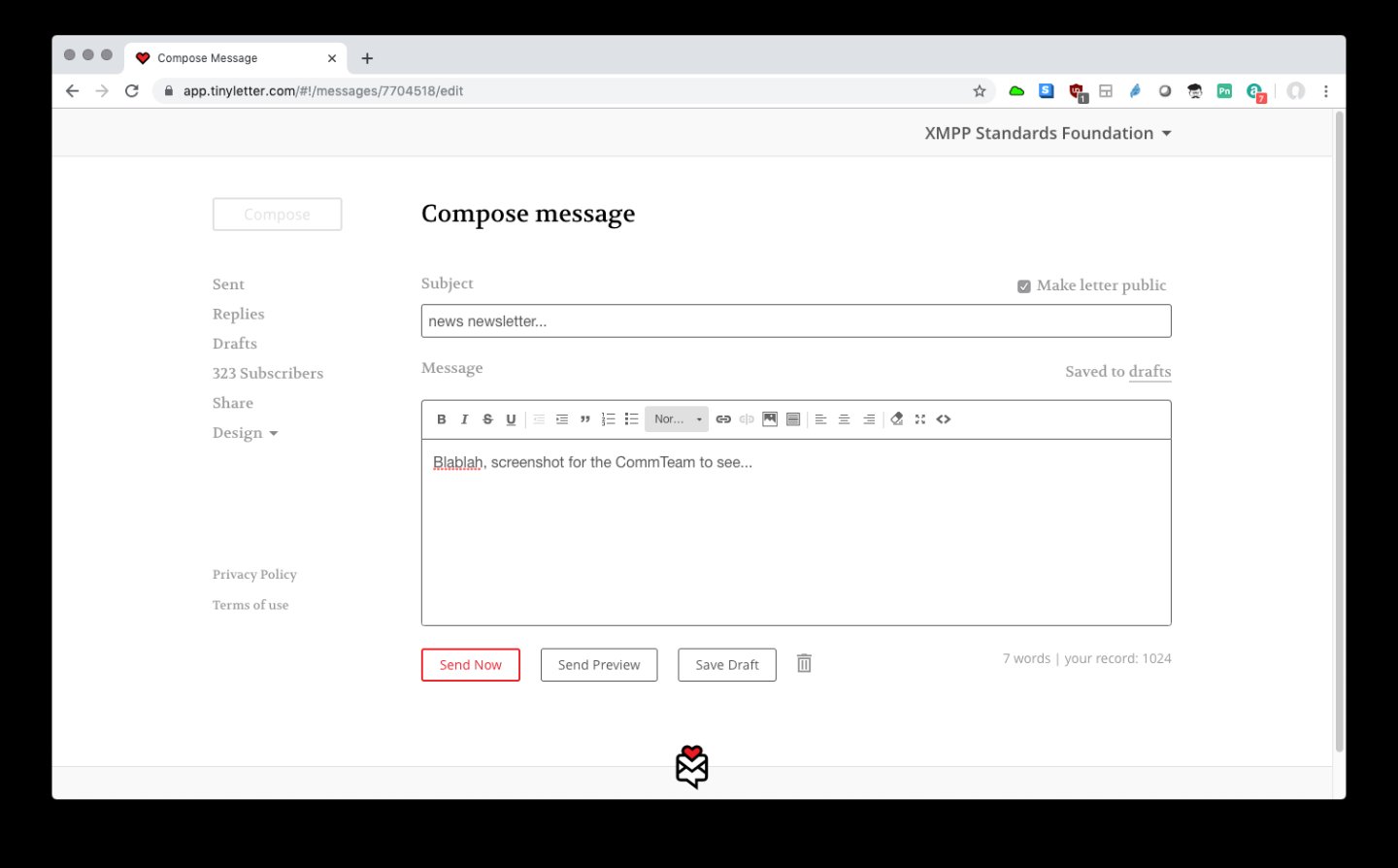Reload the page

click(x=132, y=91)
